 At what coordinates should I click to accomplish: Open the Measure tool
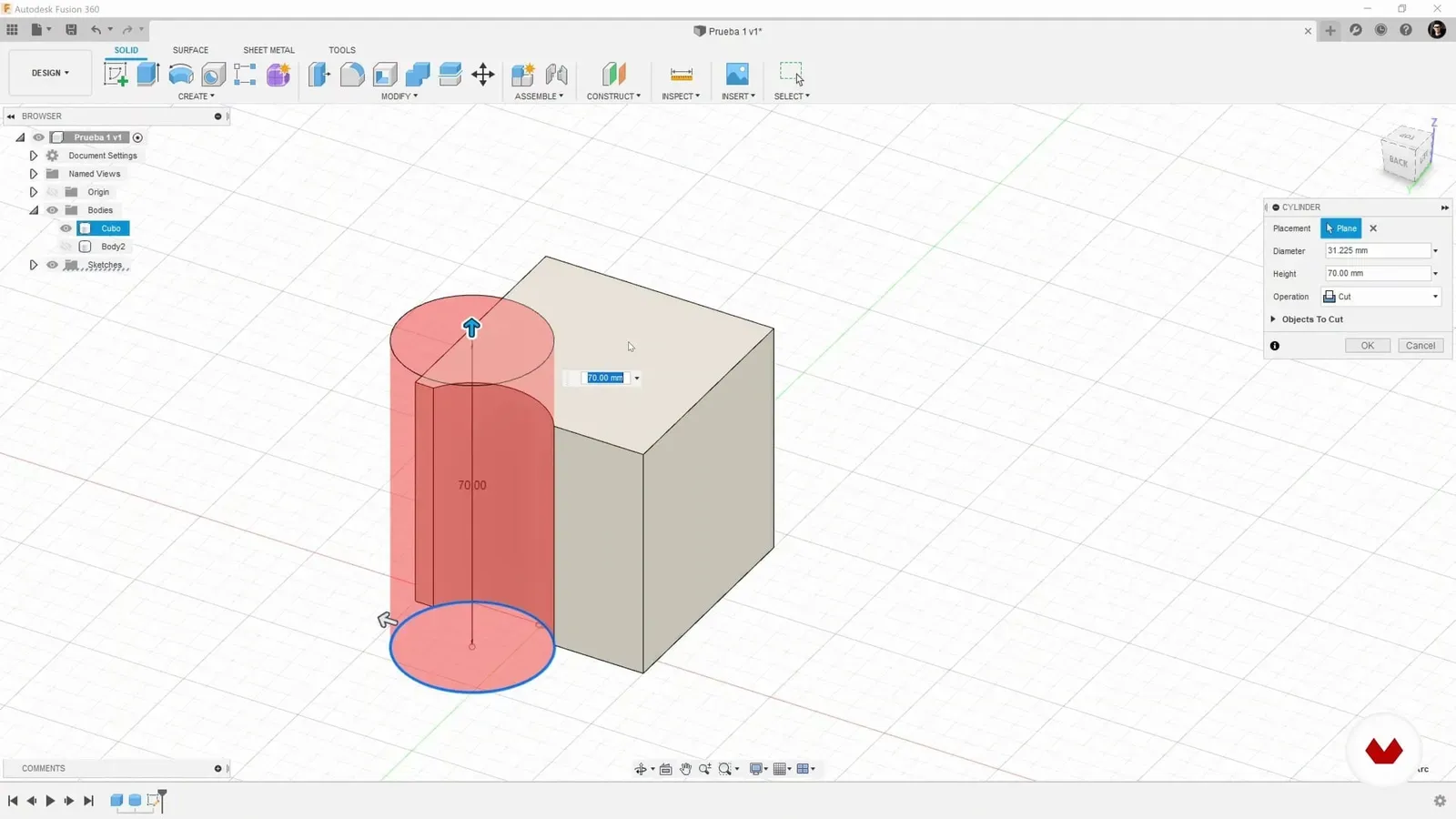pyautogui.click(x=681, y=74)
